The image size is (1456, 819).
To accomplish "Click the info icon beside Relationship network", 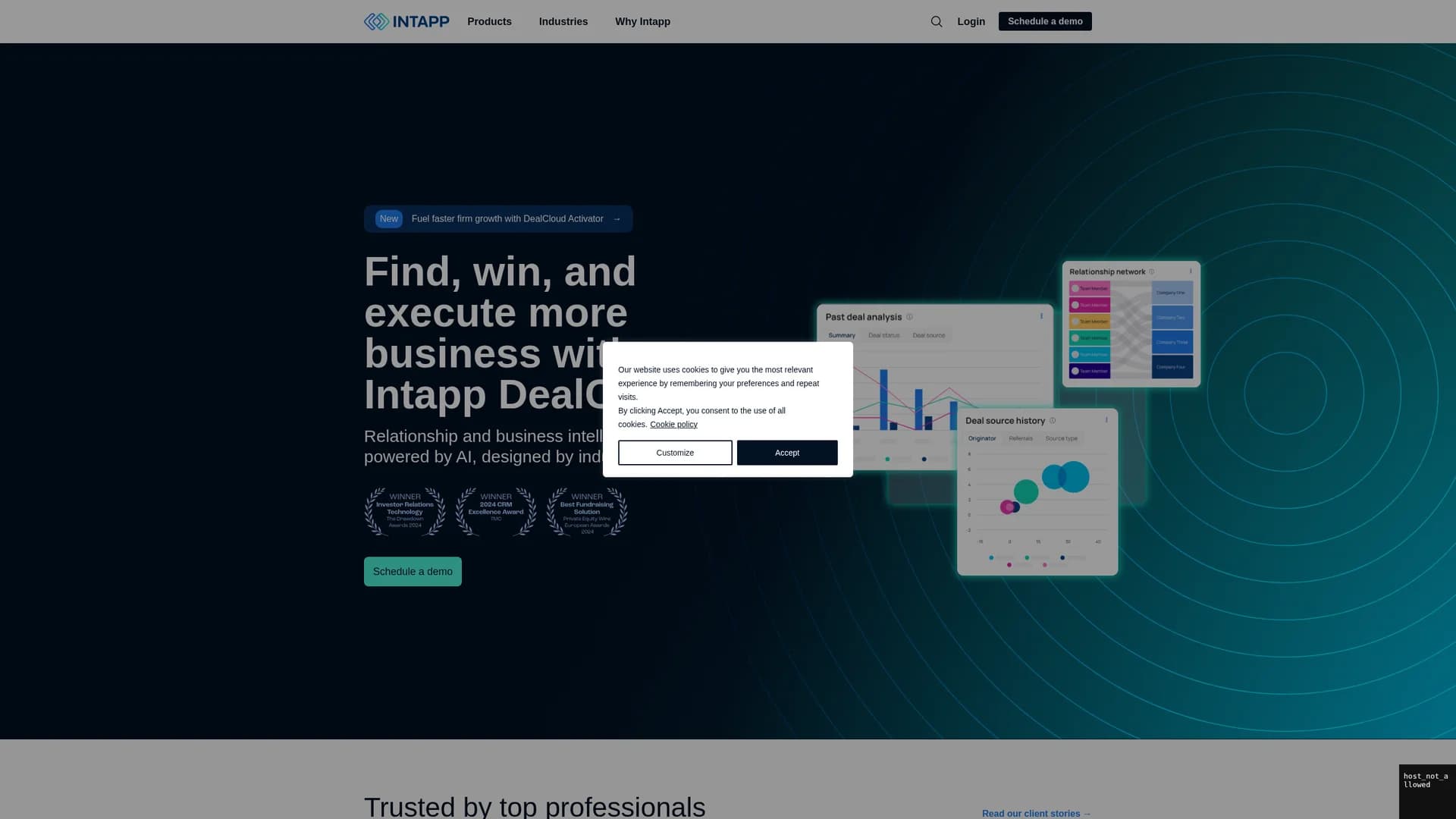I will click(1151, 271).
